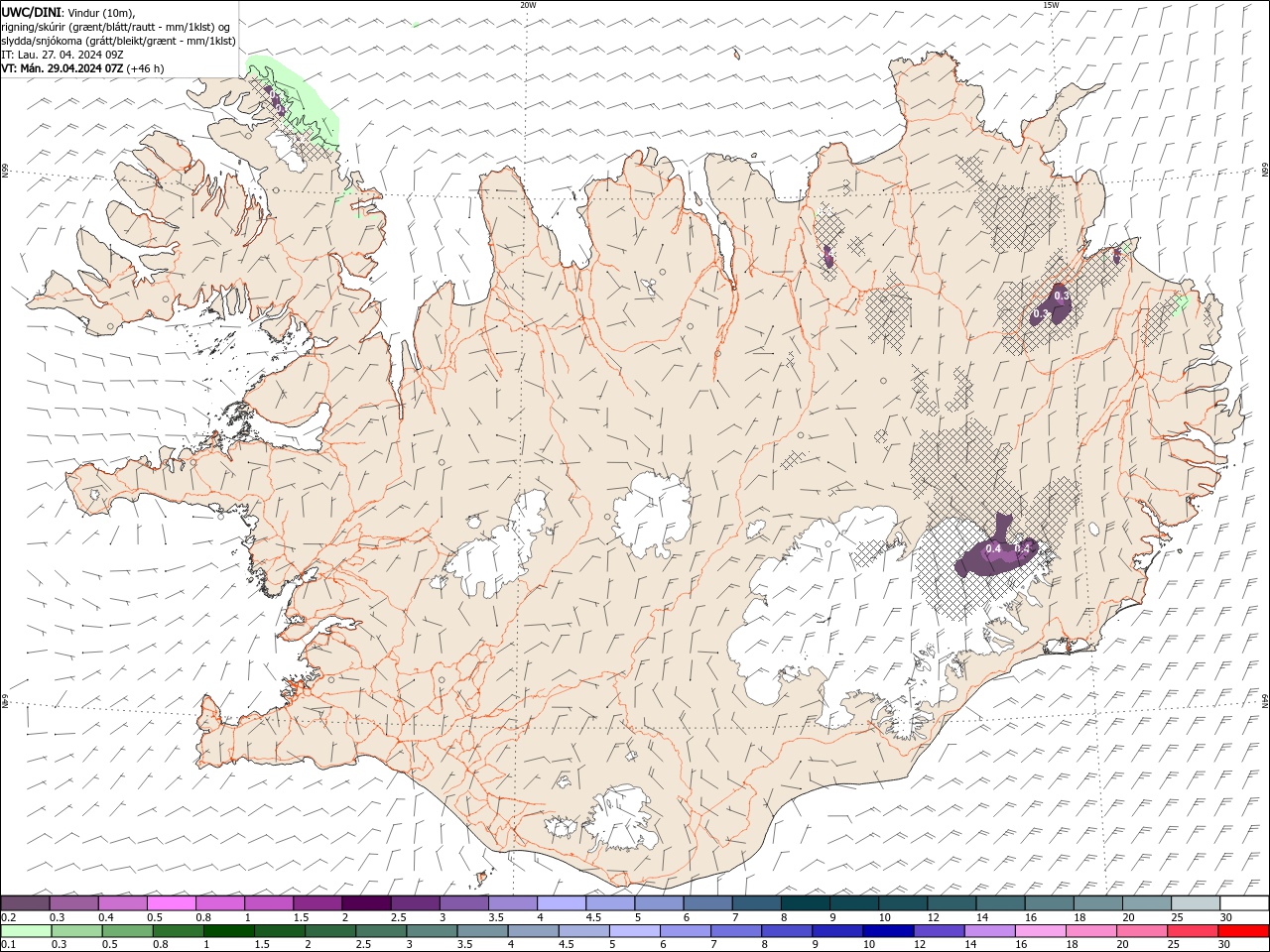The width and height of the screenshot is (1270, 952).
Task: Click the '(+46 h)' forecast offset text
Action: (x=145, y=68)
